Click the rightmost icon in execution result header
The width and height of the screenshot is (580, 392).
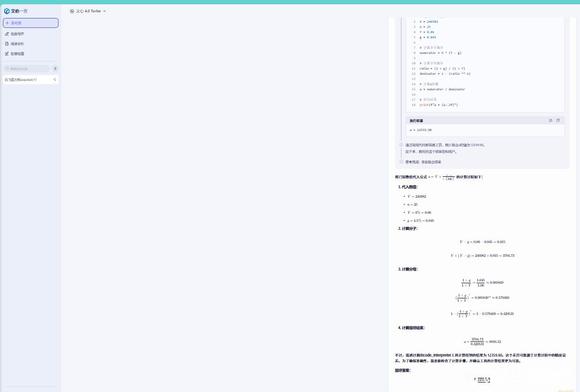tap(558, 121)
